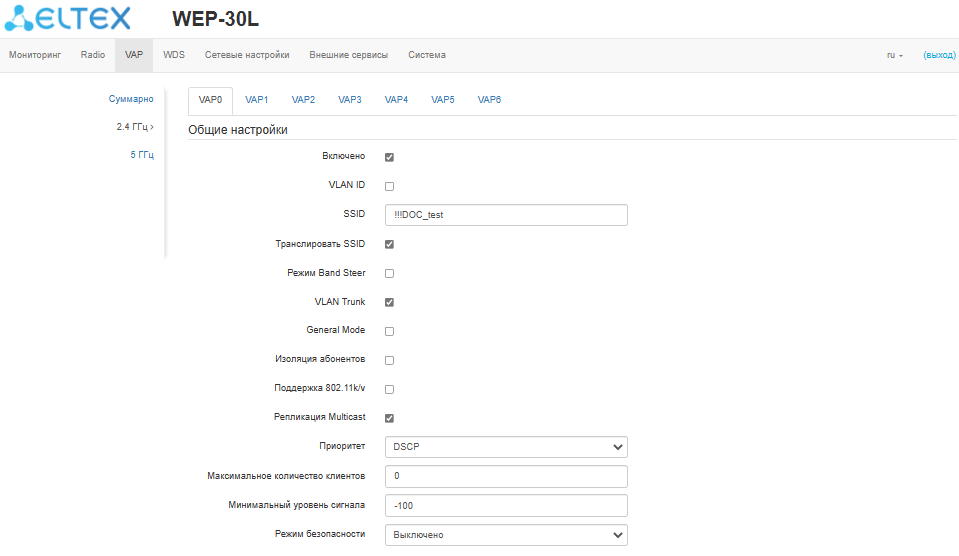Open the Режим безопасности dropdown
Image resolution: width=959 pixels, height=556 pixels.
point(506,535)
